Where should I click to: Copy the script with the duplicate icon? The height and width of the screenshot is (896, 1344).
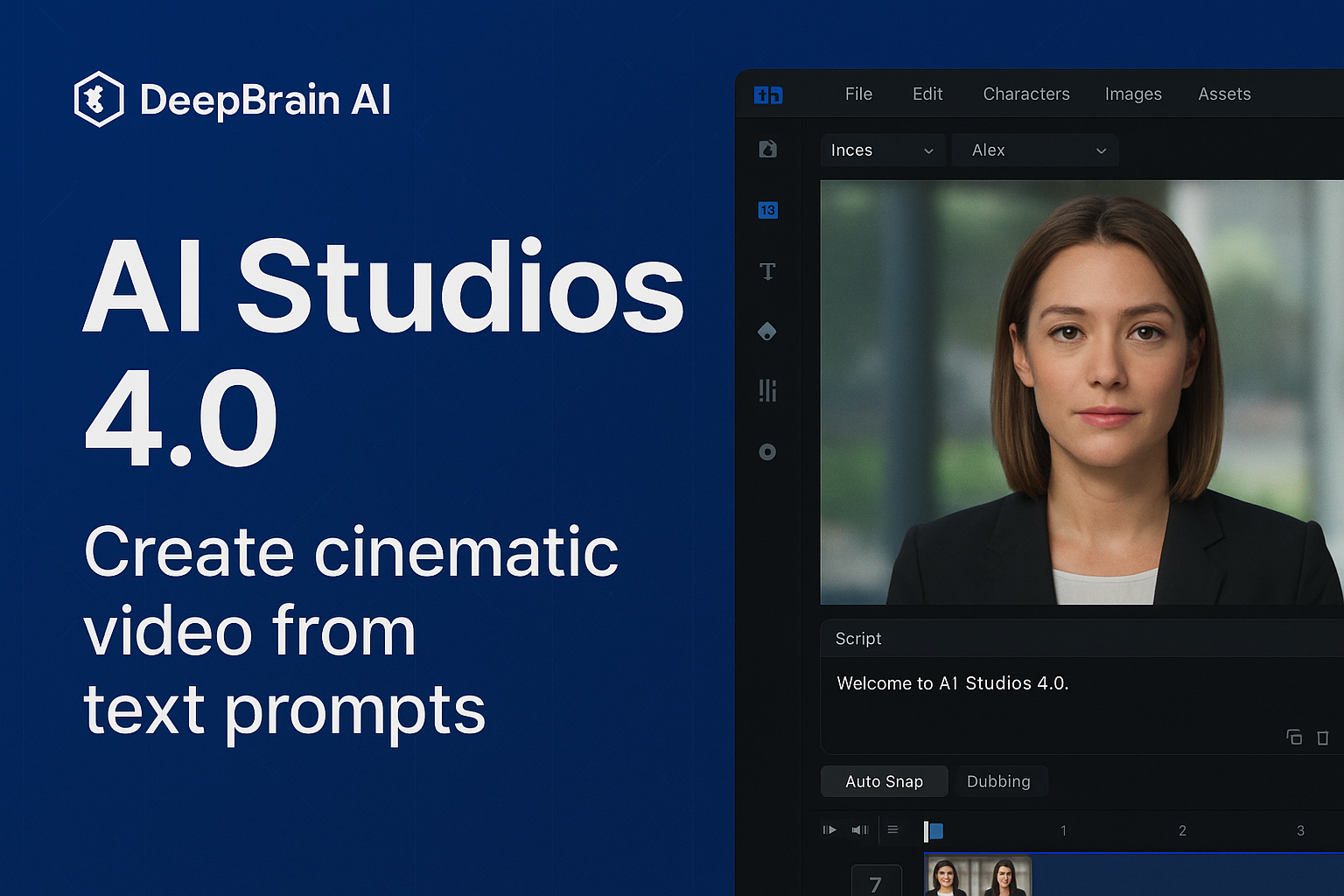pyautogui.click(x=1294, y=737)
